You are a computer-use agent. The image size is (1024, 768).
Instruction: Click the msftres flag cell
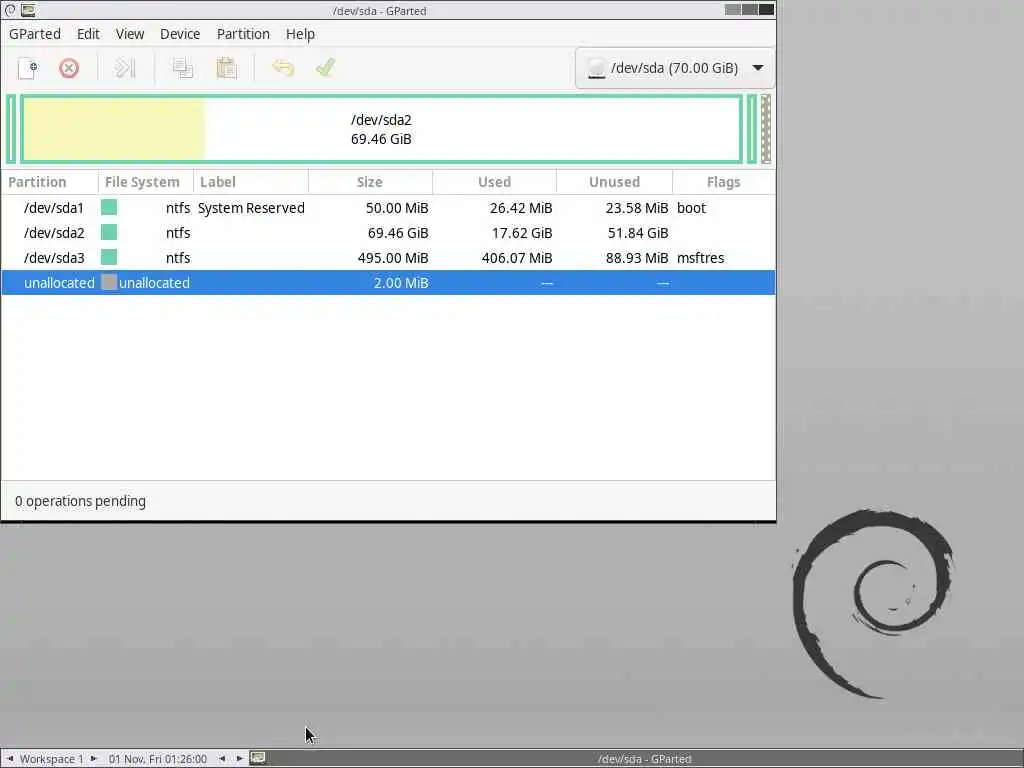tap(701, 257)
